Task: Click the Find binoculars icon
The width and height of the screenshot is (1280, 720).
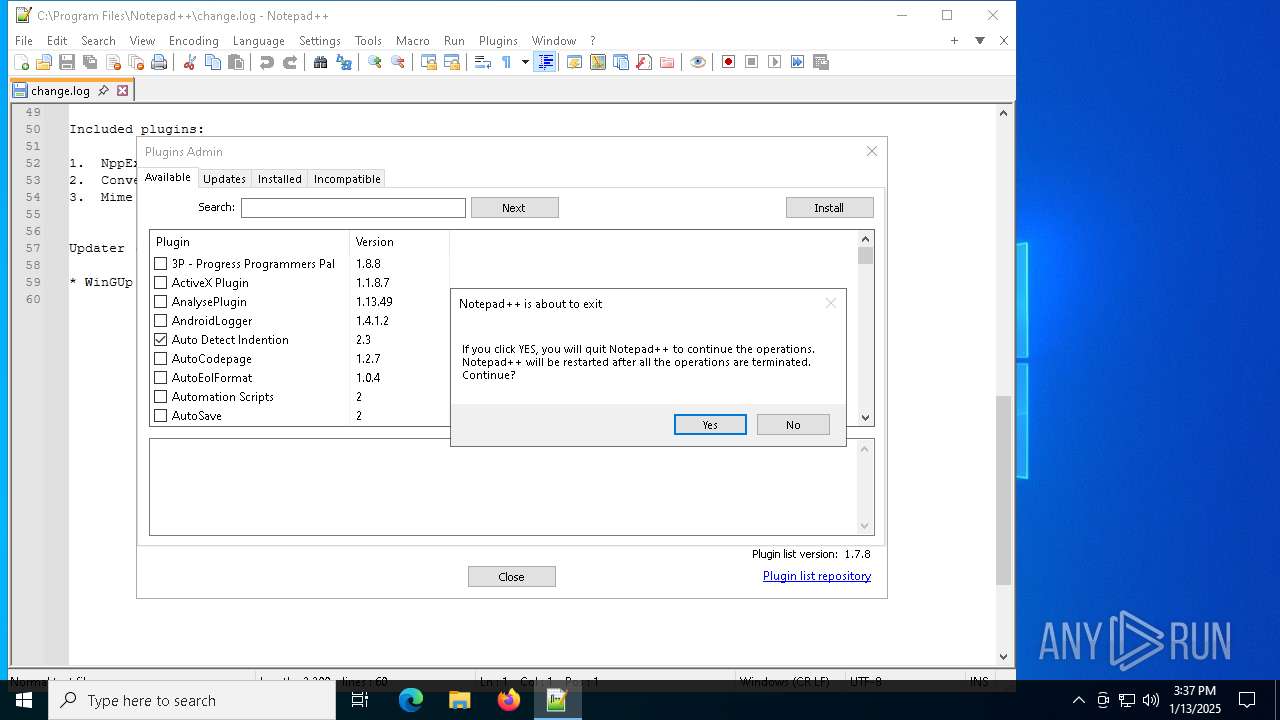Action: click(320, 62)
